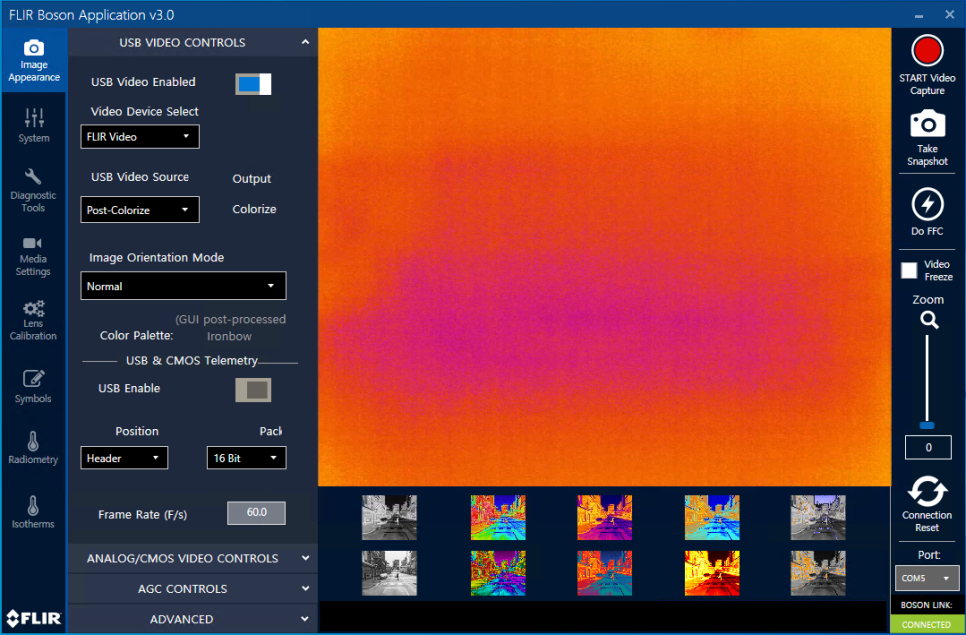
Task: Select the yellow-red fire palette thumbnail, bottom row
Action: (712, 573)
